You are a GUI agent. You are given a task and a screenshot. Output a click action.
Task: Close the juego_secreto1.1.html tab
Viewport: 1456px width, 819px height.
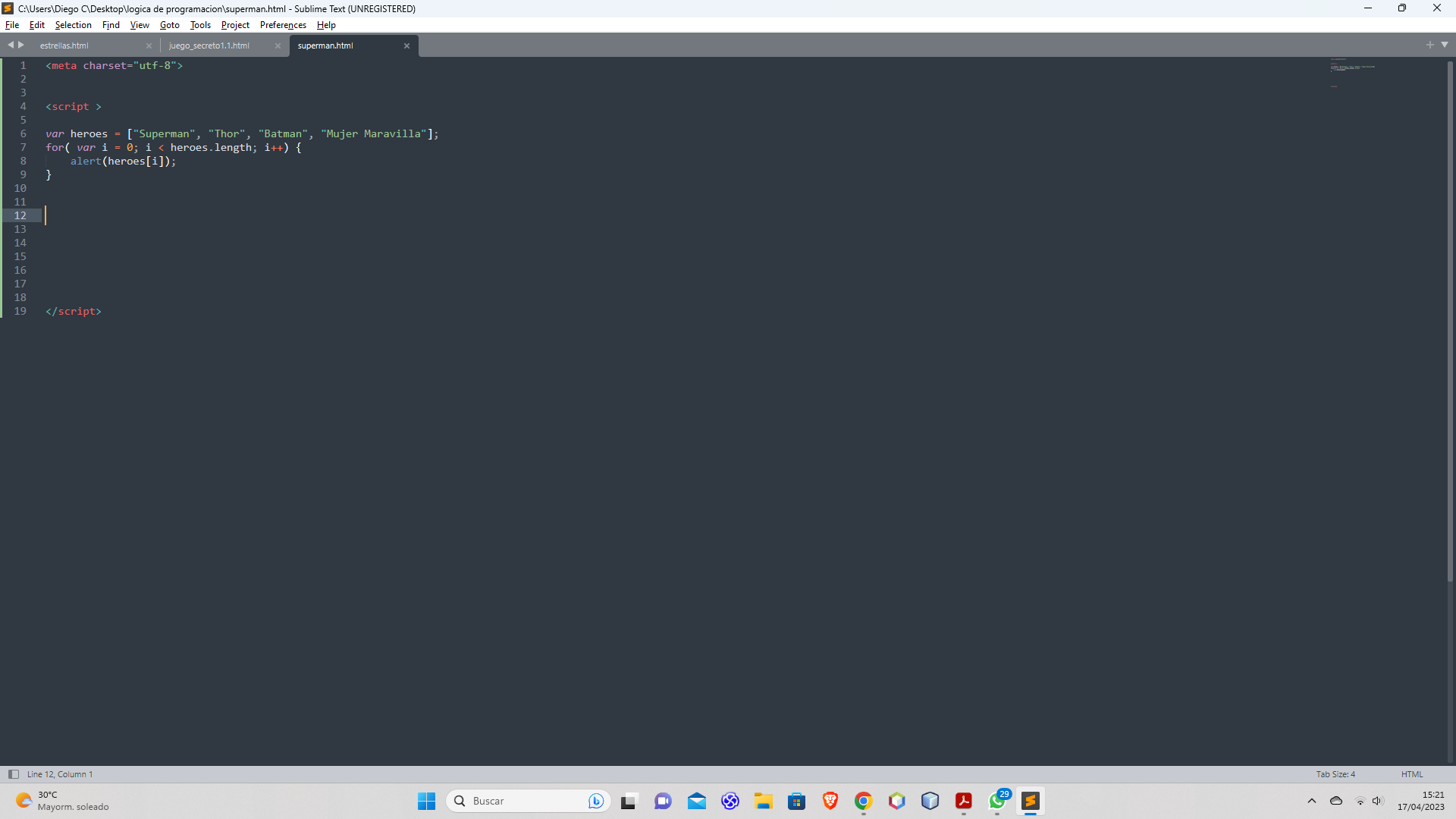pyautogui.click(x=278, y=46)
